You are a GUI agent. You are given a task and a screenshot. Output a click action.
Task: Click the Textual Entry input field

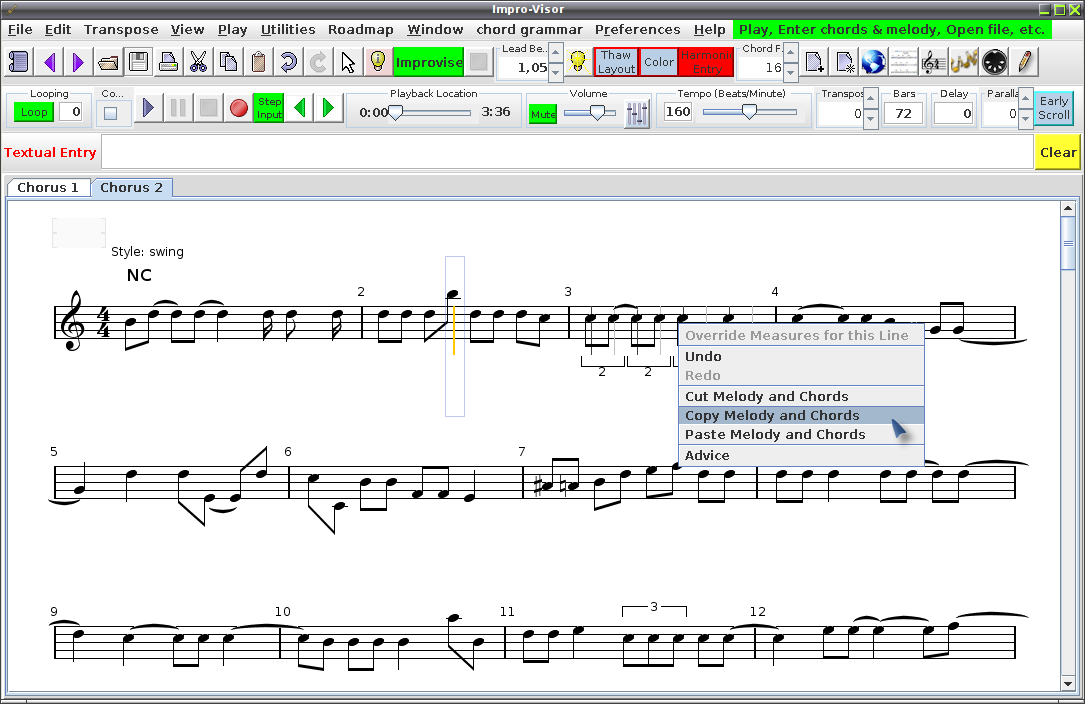point(567,152)
